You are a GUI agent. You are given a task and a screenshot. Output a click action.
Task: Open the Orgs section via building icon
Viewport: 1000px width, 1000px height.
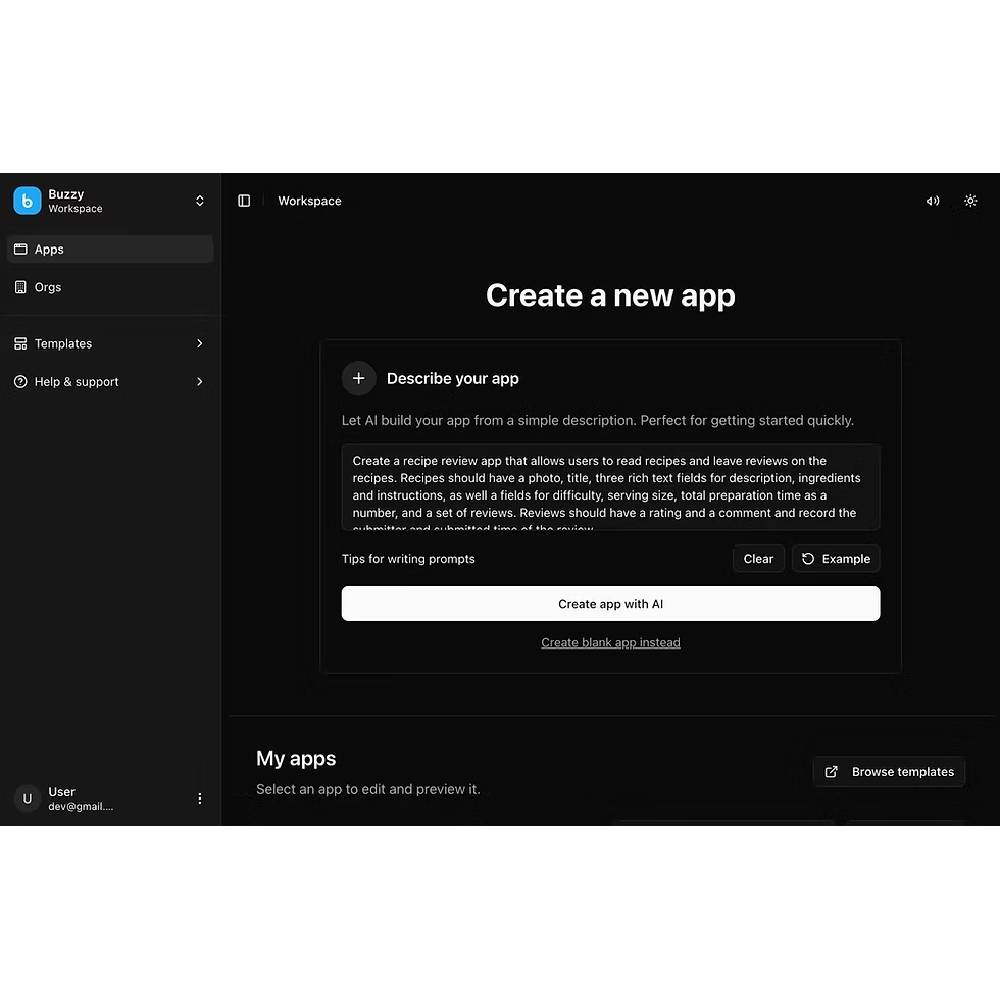pyautogui.click(x=21, y=287)
